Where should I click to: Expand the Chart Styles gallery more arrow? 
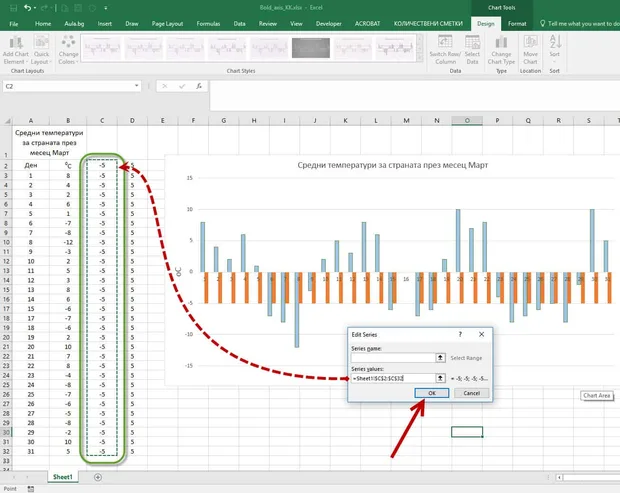420,58
